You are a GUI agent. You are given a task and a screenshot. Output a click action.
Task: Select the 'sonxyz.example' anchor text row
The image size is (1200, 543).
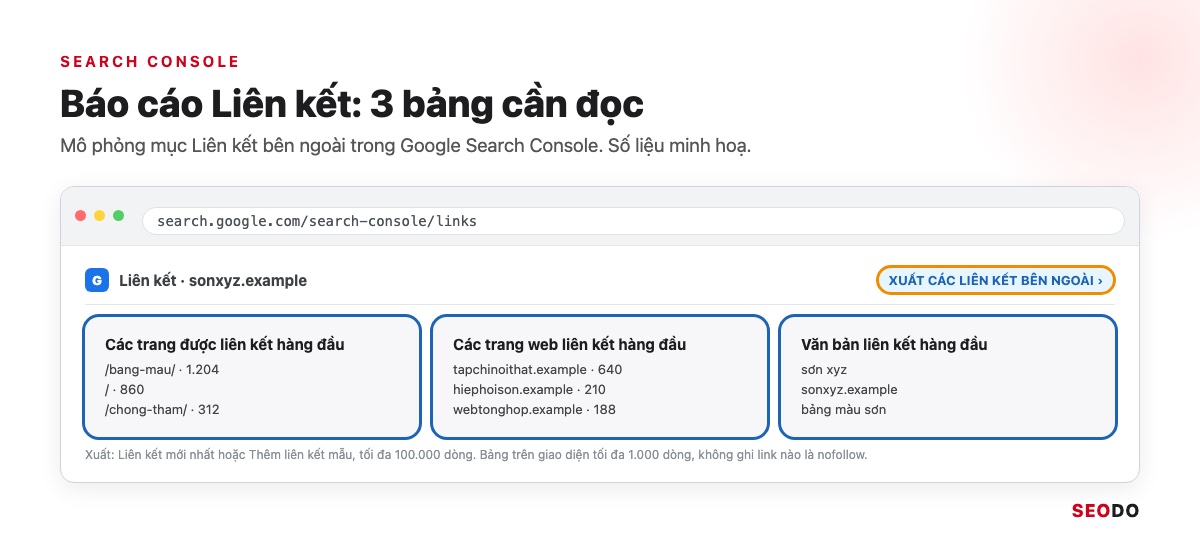(x=849, y=390)
